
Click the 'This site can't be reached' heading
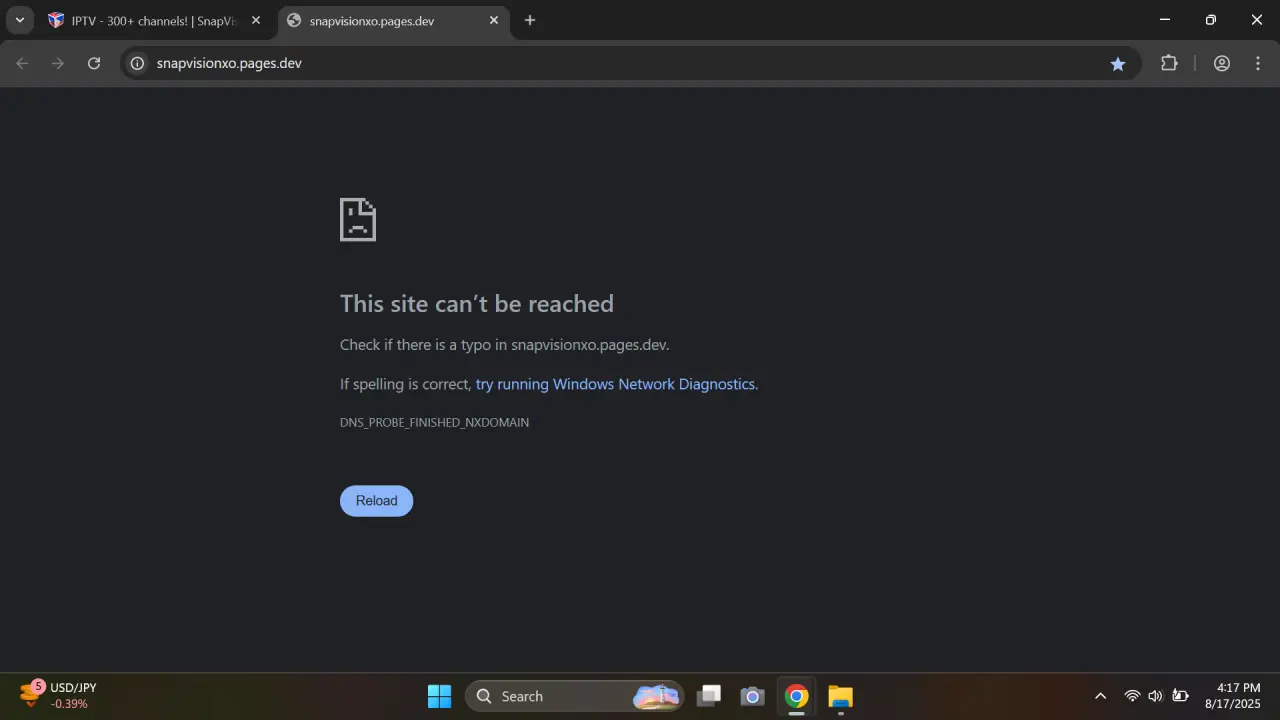point(477,304)
